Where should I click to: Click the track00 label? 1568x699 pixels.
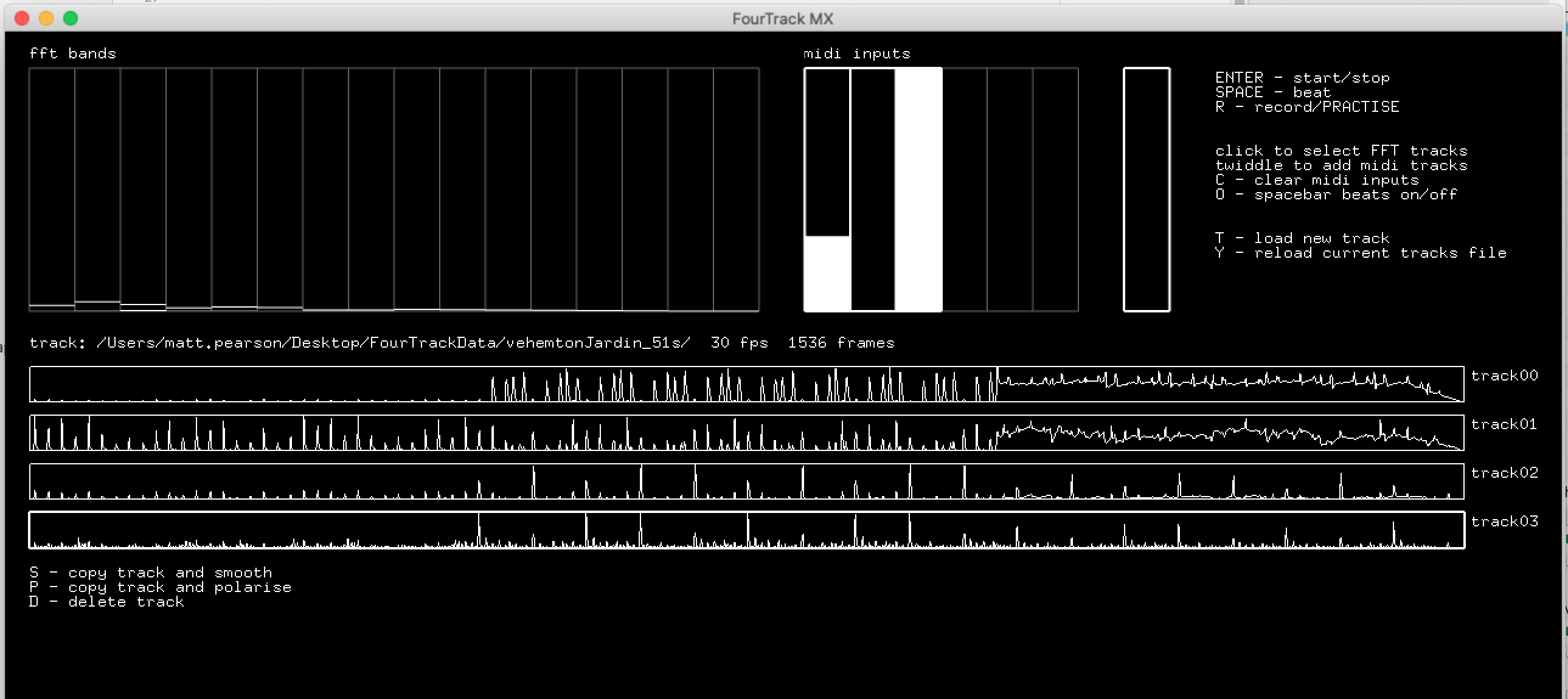pyautogui.click(x=1504, y=376)
